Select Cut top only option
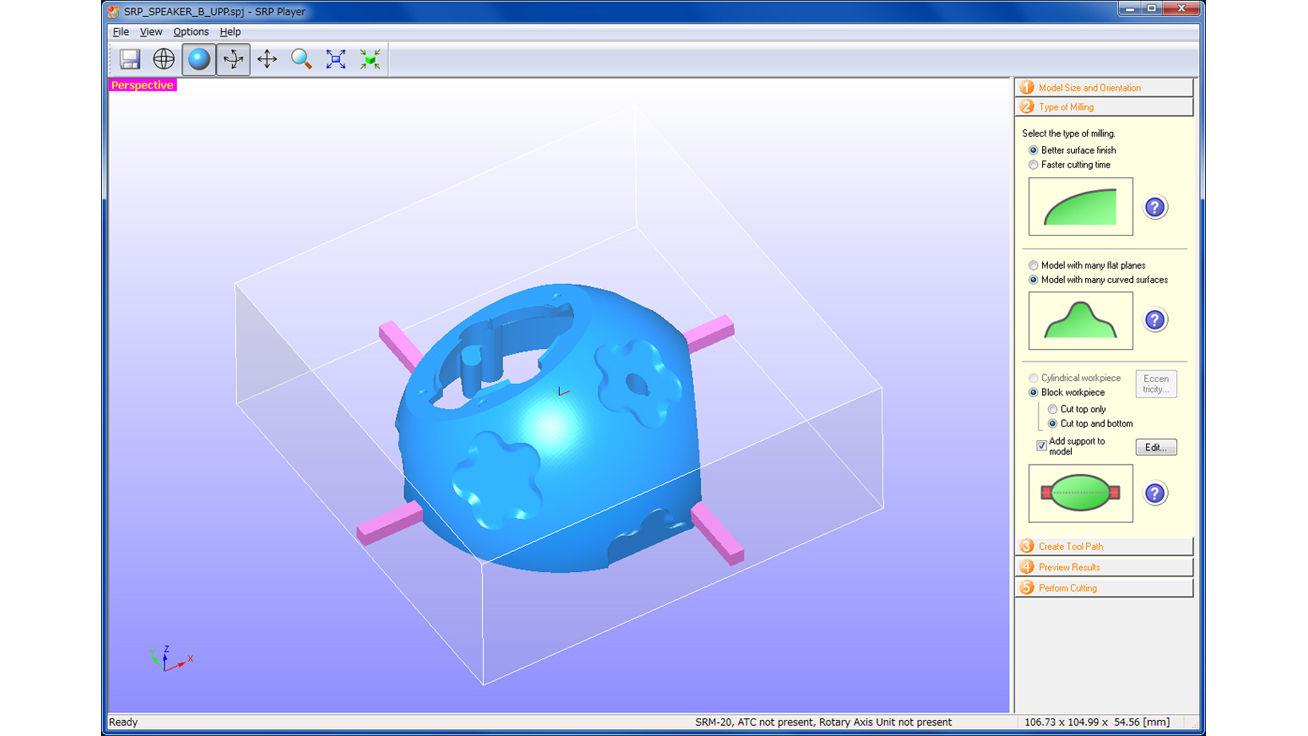The height and width of the screenshot is (736, 1308). [1053, 409]
